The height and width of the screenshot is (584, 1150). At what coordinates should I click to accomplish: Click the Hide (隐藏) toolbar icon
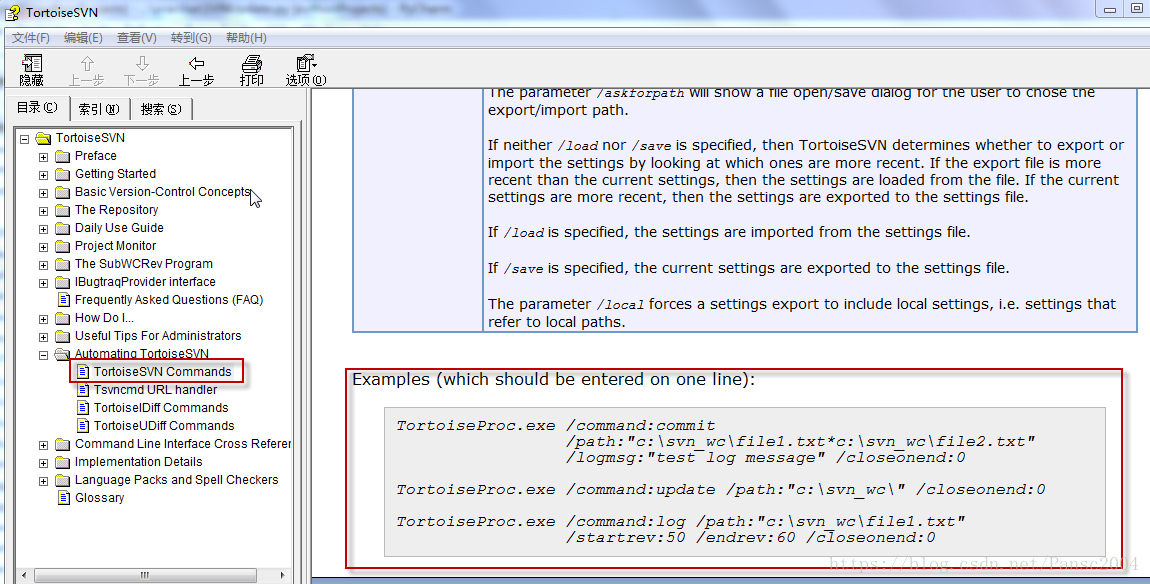(32, 63)
